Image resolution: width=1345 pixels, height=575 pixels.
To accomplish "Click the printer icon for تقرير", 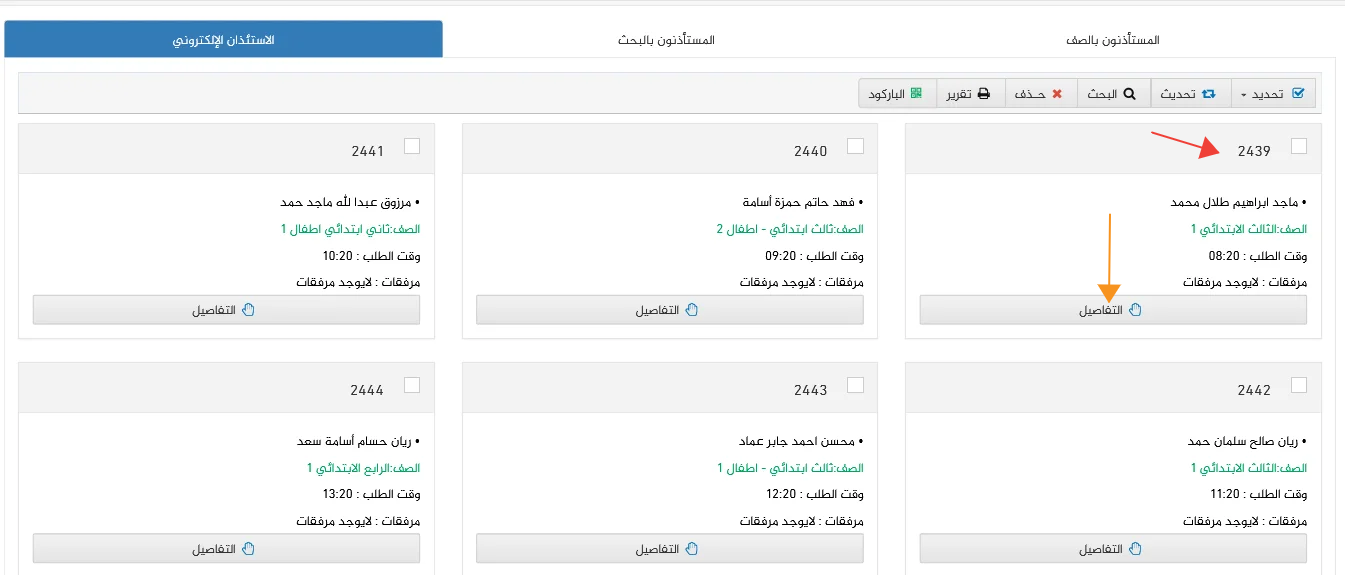I will [x=984, y=94].
